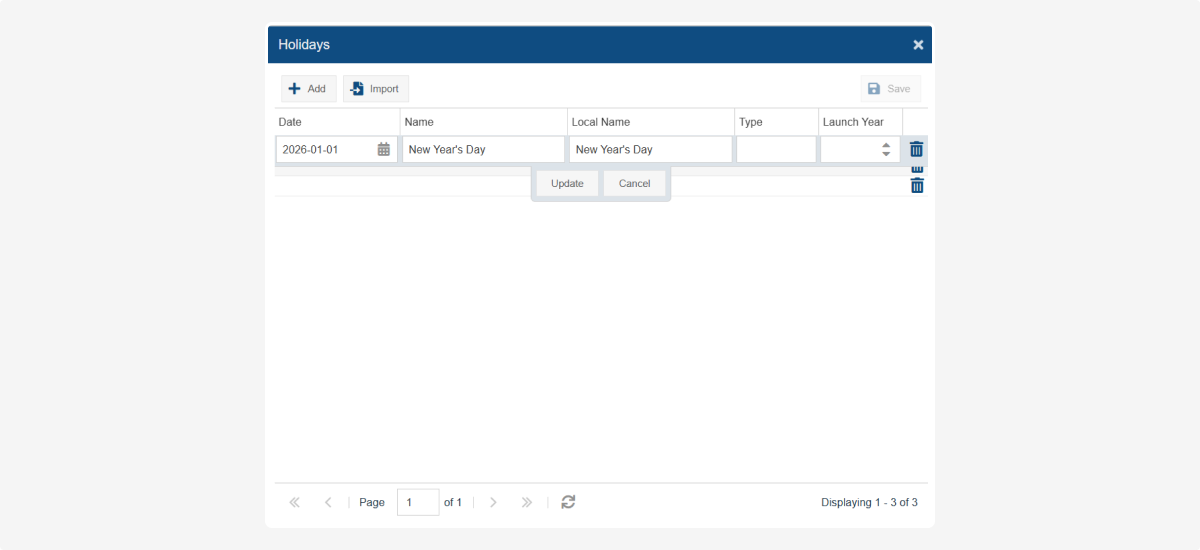Click the Date field showing 2026-01-01
The height and width of the screenshot is (550, 1200).
(x=324, y=150)
